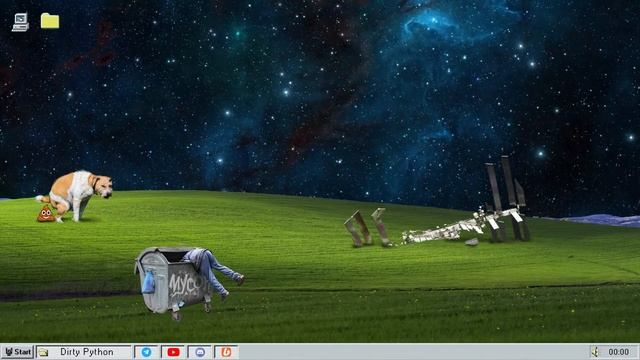Screen dimensions: 640x360
Task: Open the yellow folder desktop icon
Action: pos(50,21)
